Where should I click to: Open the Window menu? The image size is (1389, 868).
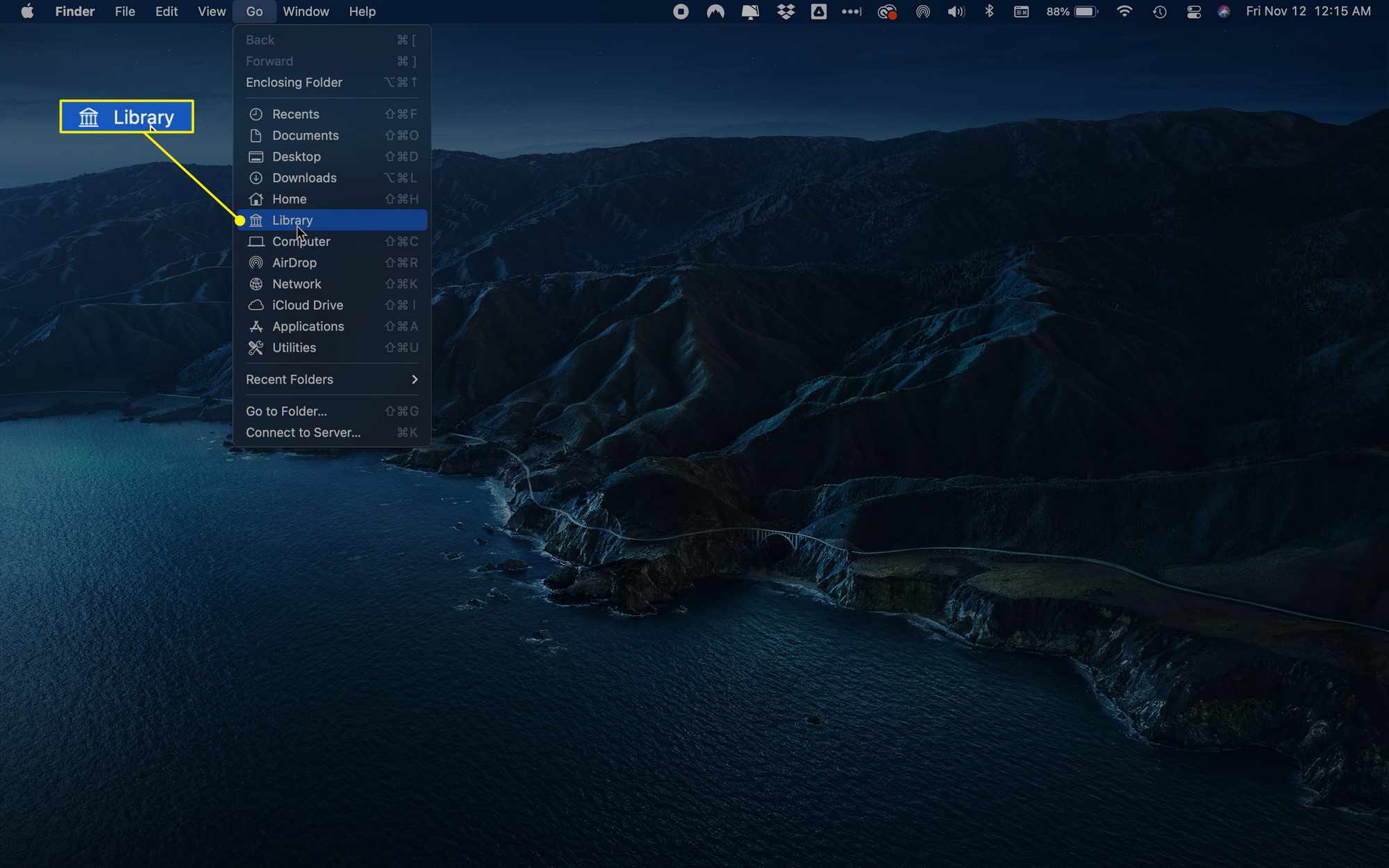click(x=306, y=12)
